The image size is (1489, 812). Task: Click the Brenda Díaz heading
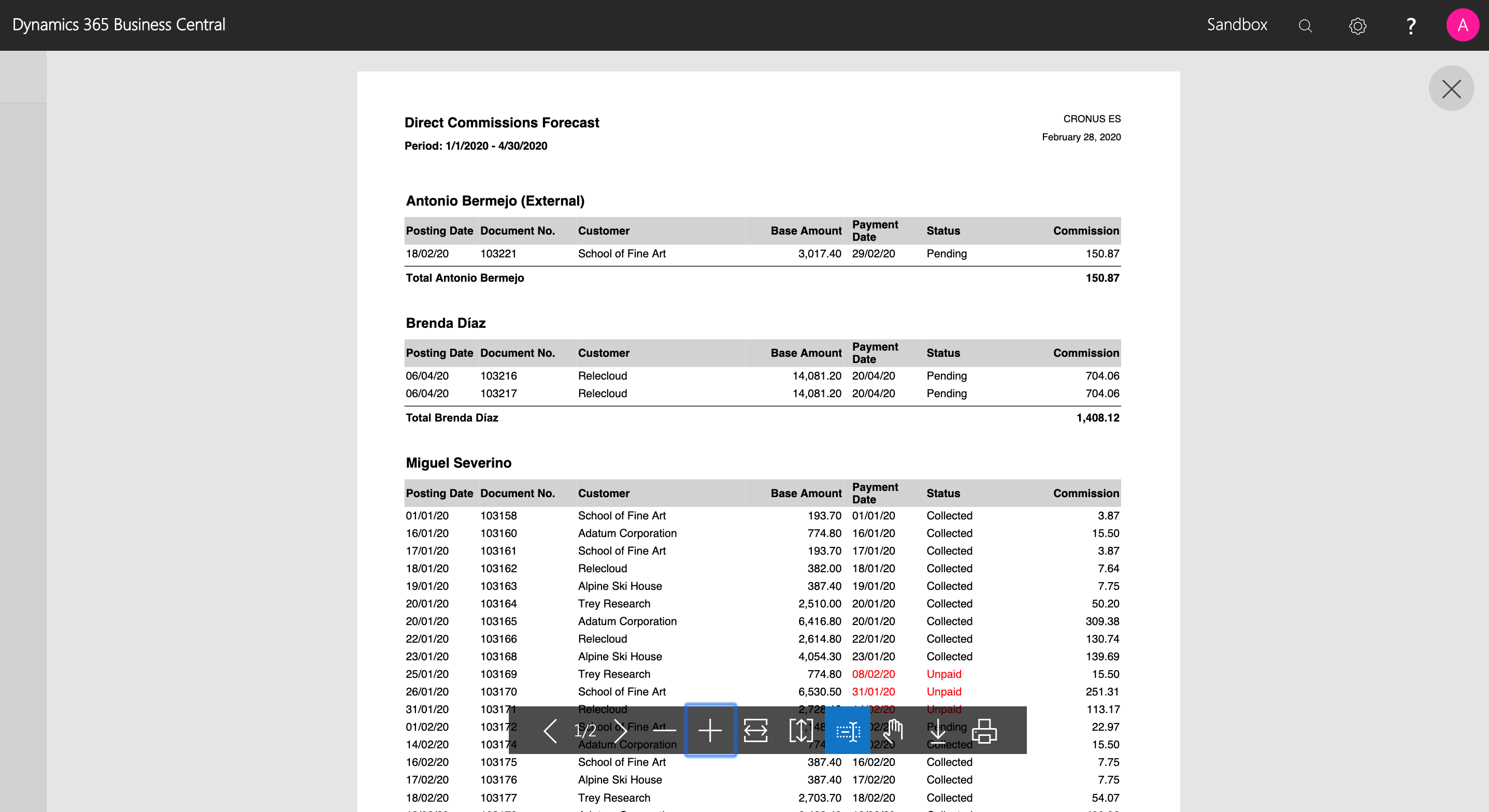pos(446,323)
